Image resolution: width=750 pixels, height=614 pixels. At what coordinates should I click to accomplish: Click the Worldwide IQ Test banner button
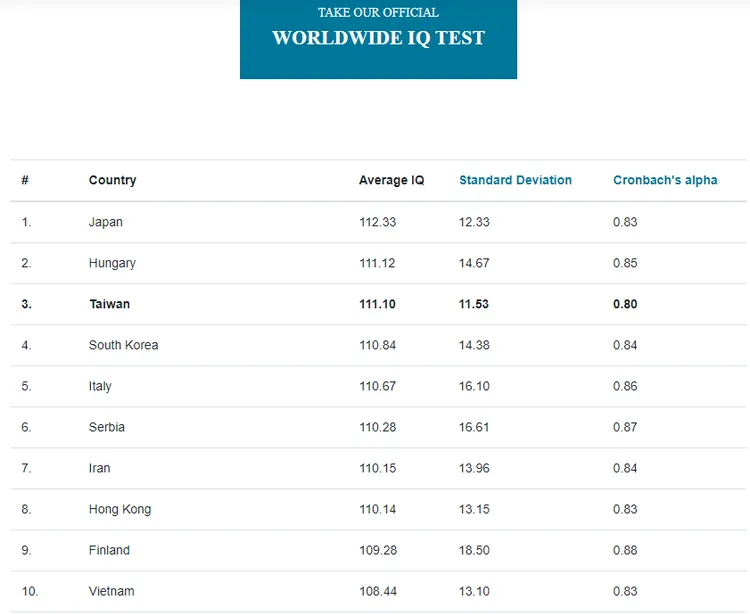378,37
